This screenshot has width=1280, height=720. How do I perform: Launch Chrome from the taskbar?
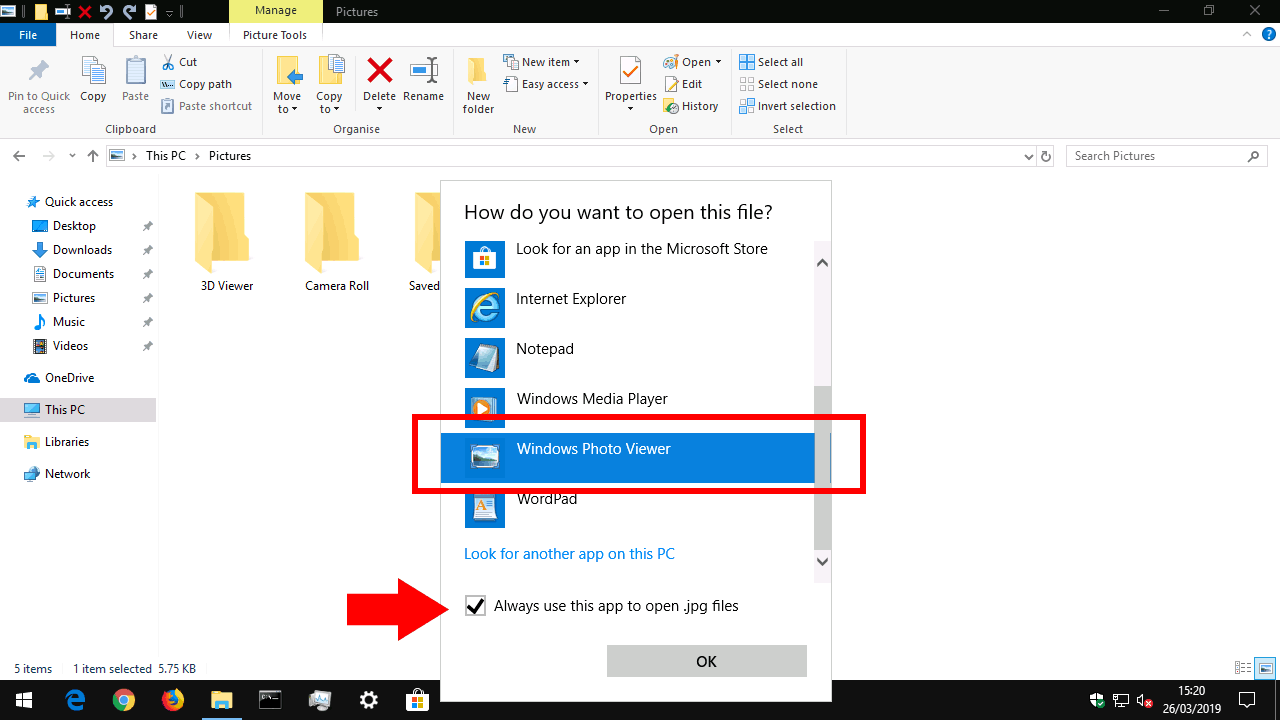pos(124,700)
